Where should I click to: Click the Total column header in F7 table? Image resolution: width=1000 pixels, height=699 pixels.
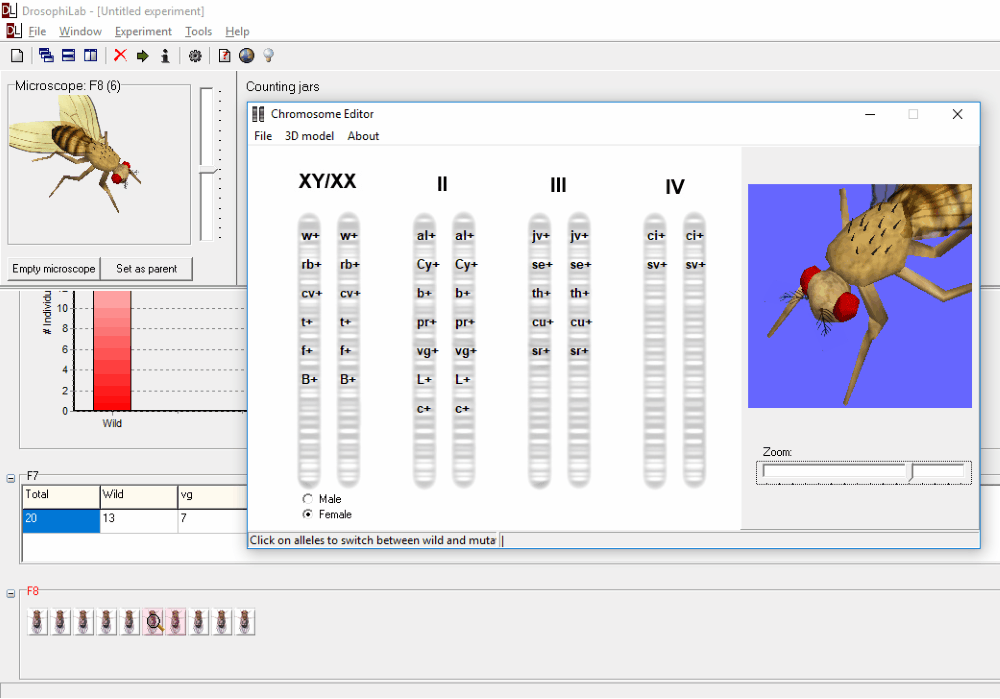click(x=61, y=496)
